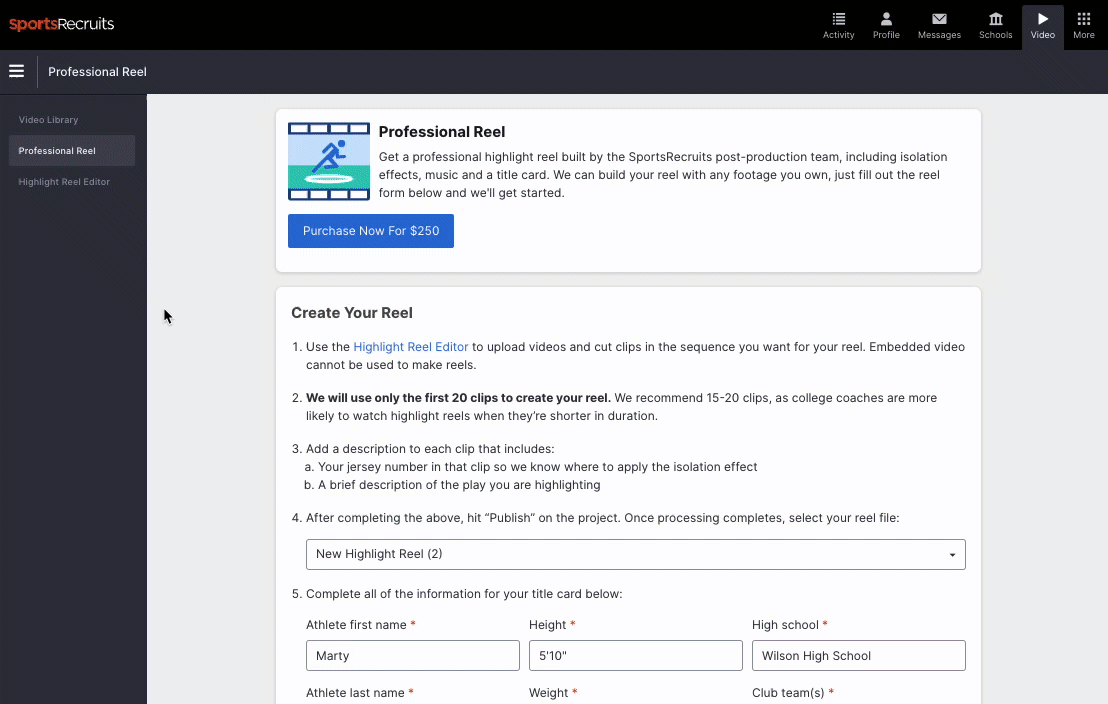Click the SportsRecruits logo
1108x704 pixels.
(61, 24)
